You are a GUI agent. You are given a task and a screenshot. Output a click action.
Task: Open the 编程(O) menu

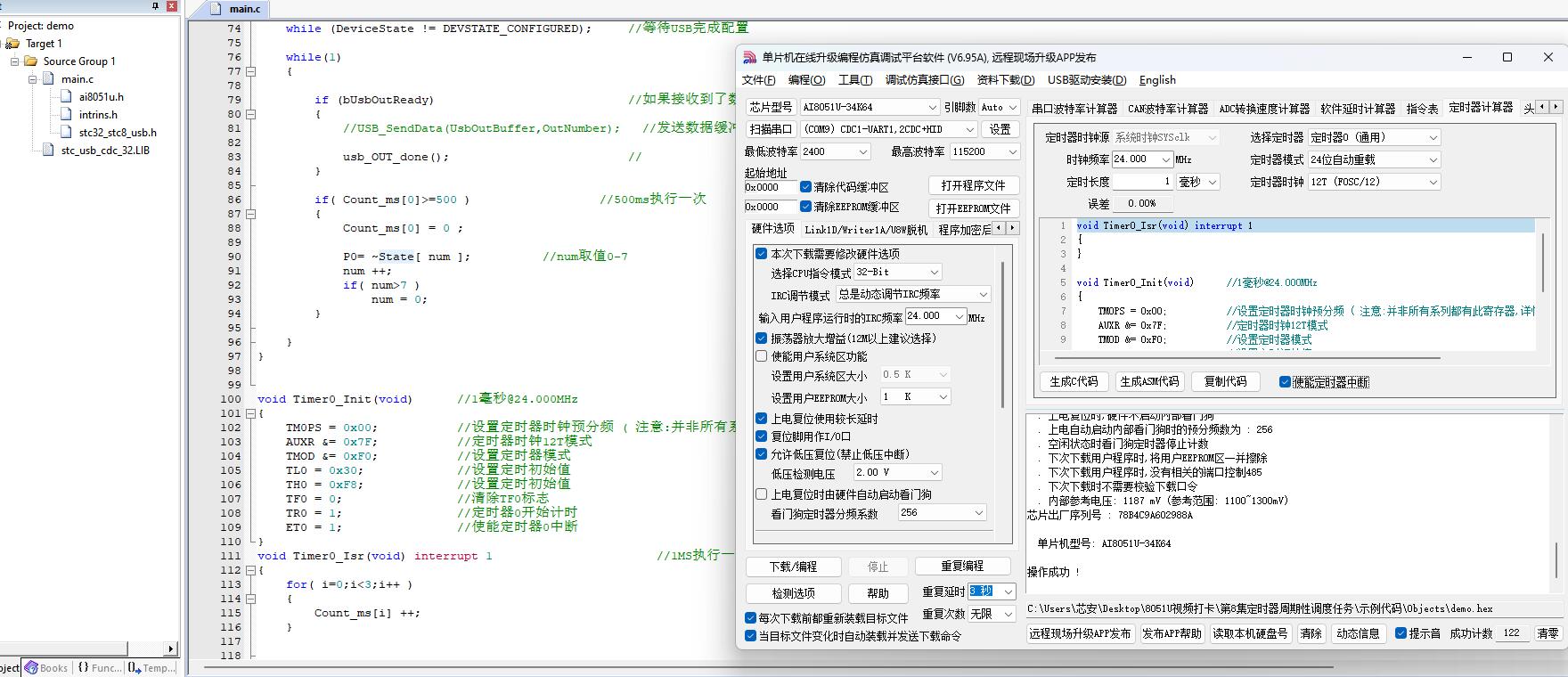(806, 80)
